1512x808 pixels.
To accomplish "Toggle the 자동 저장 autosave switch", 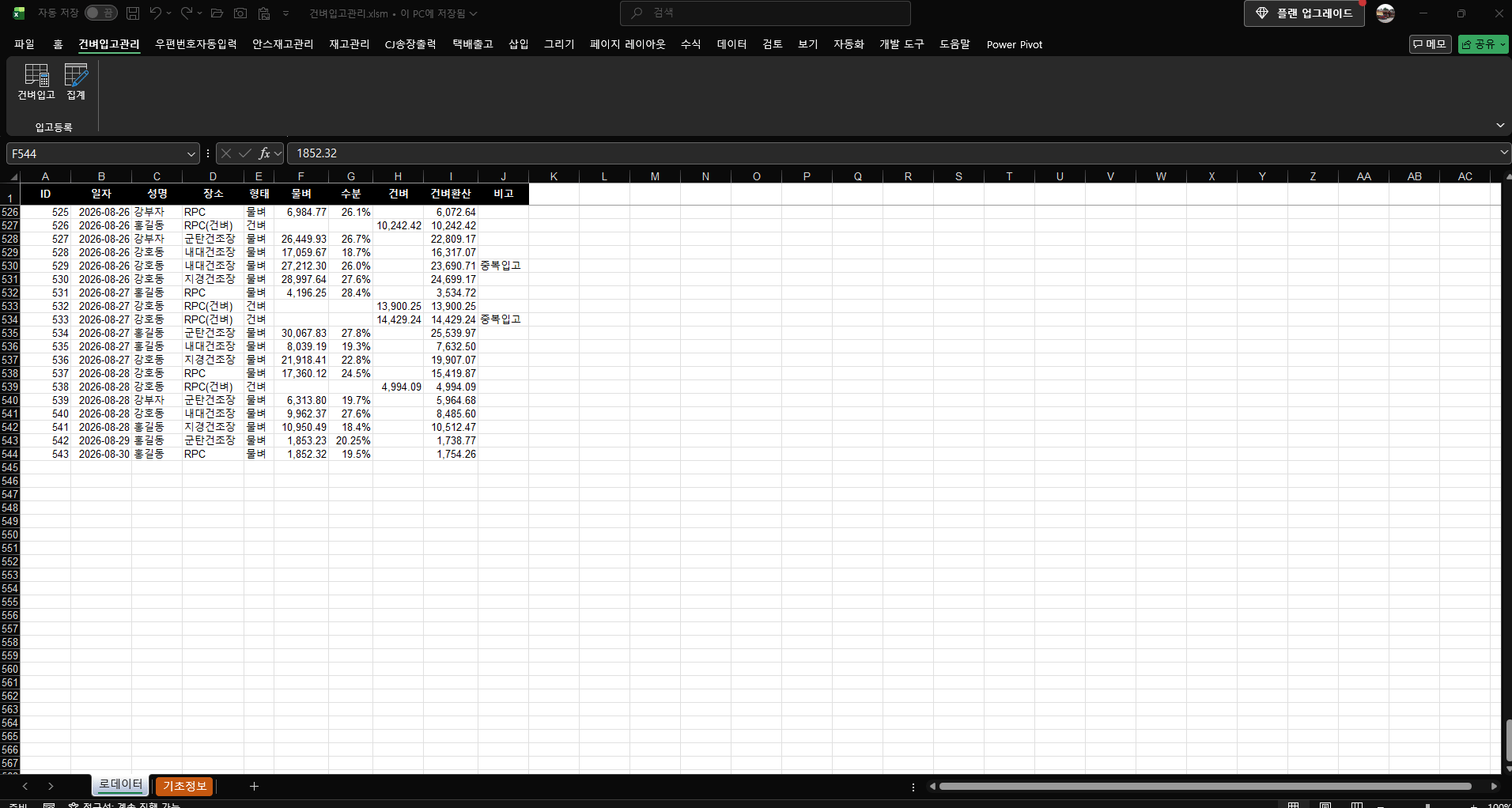I will [101, 13].
